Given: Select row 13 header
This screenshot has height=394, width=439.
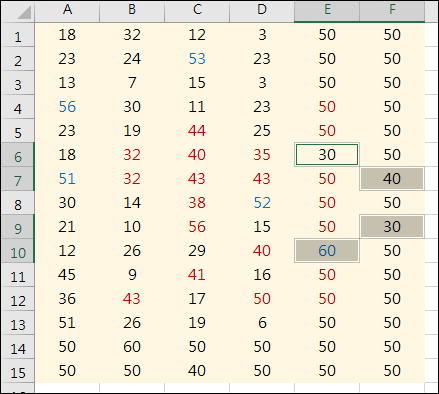Looking at the screenshot, I should [18, 323].
